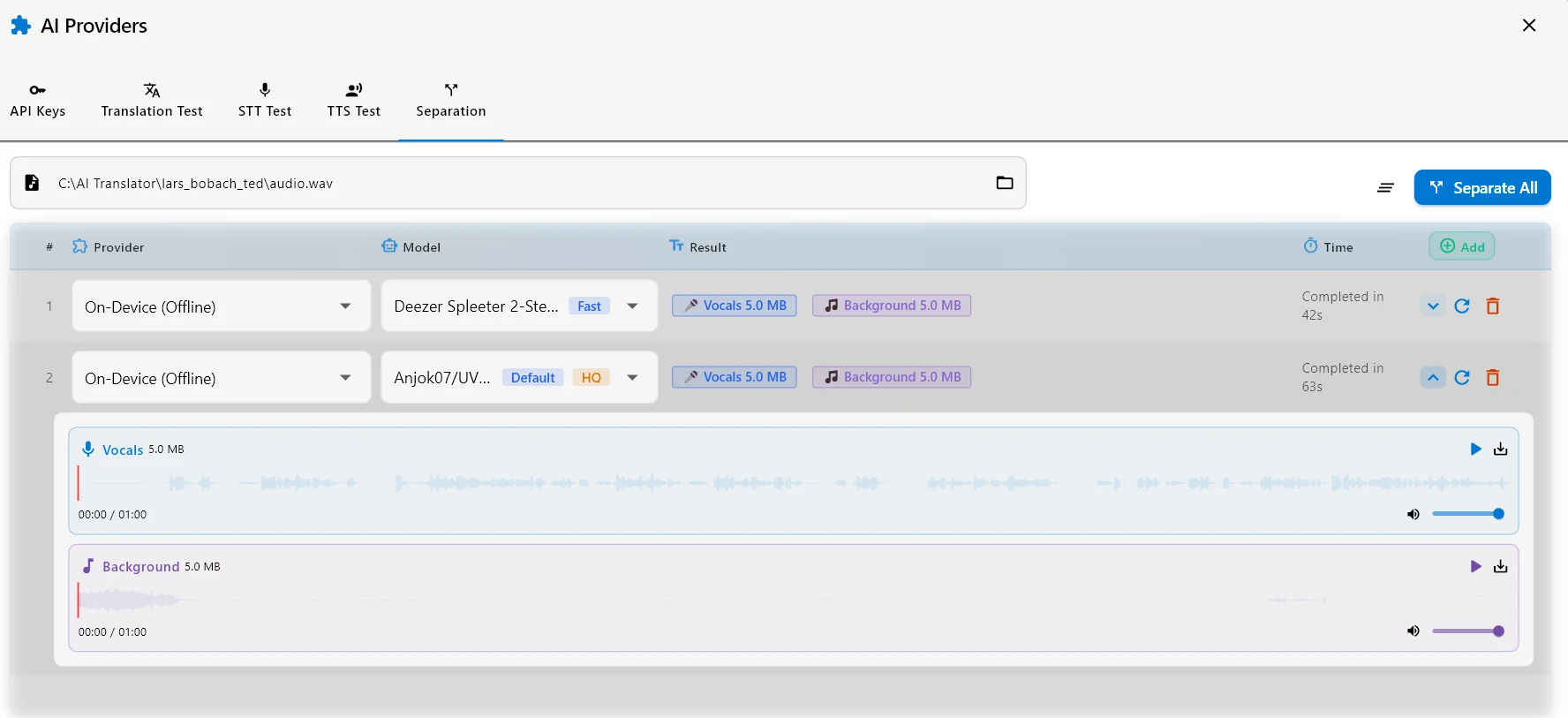Open provider dropdown in row 1
Screen dimensions: 1568x718
(x=222, y=306)
